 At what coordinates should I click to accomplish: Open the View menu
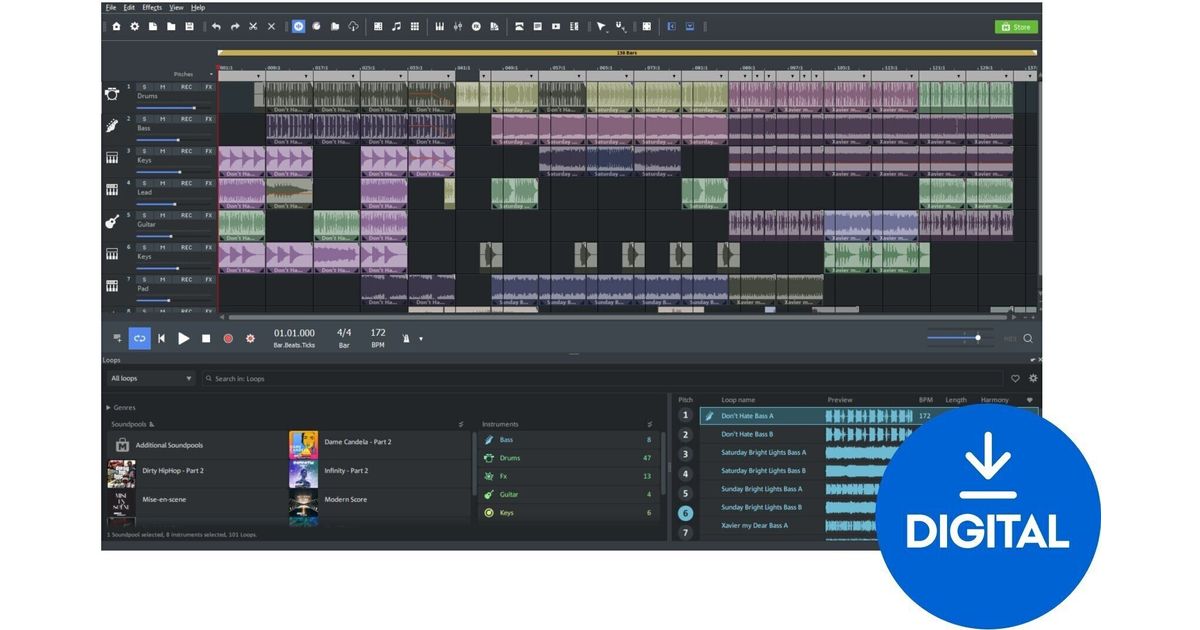click(176, 7)
